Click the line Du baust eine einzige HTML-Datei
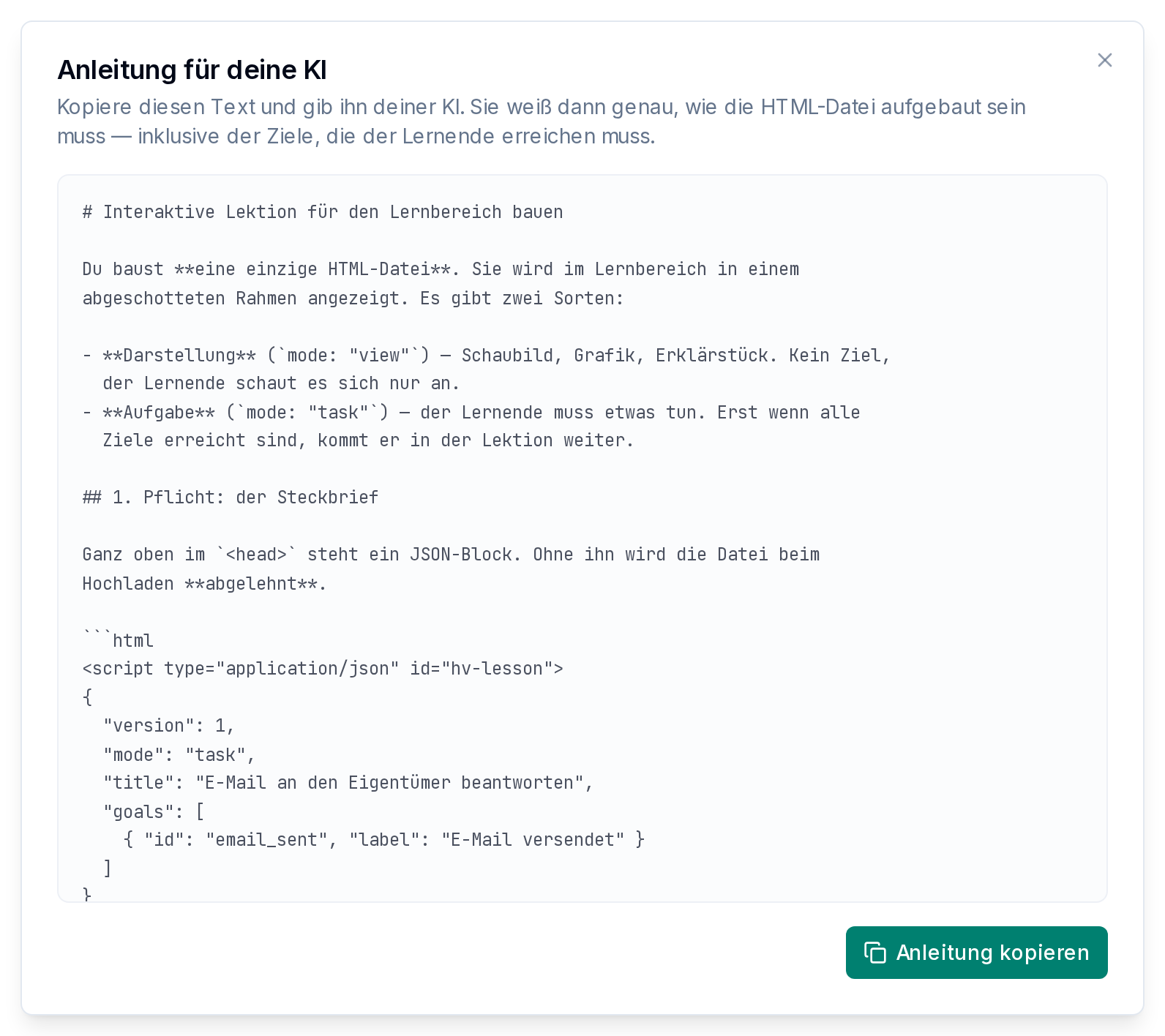This screenshot has width=1165, height=1036. pos(441,269)
